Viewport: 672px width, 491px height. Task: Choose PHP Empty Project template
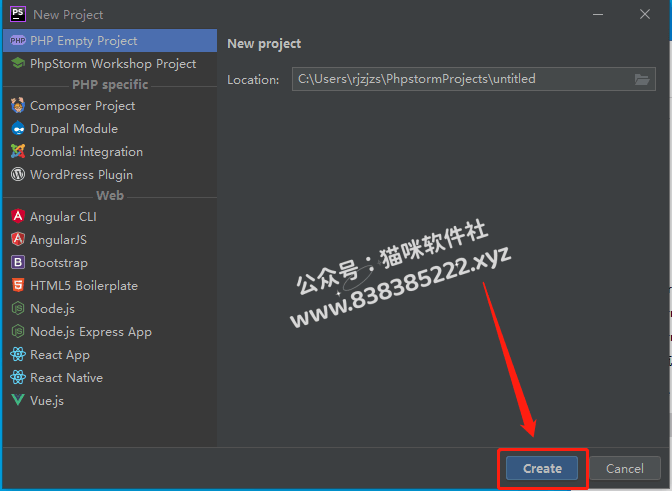(110, 41)
